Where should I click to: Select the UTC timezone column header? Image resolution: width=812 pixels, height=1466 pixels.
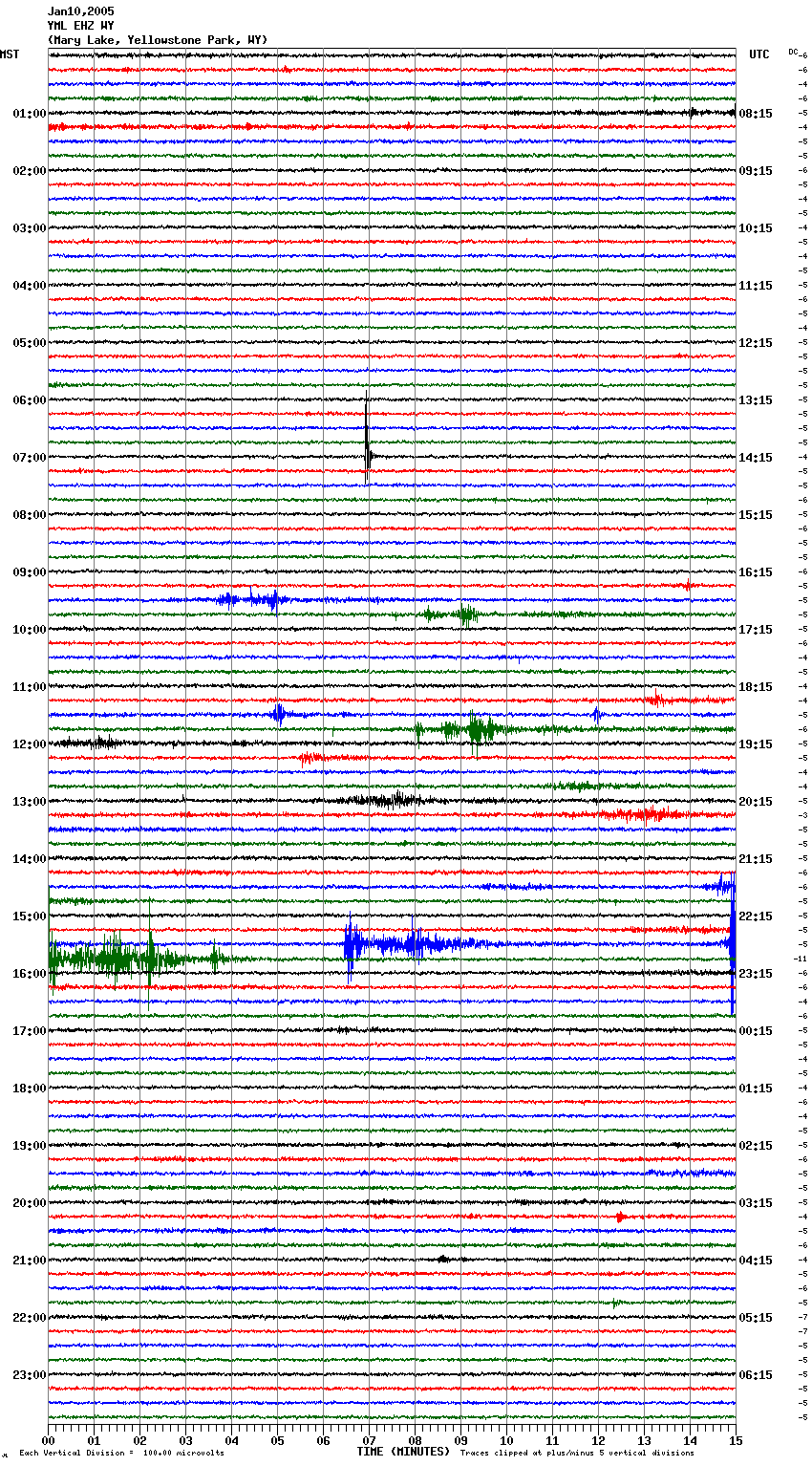coord(759,54)
